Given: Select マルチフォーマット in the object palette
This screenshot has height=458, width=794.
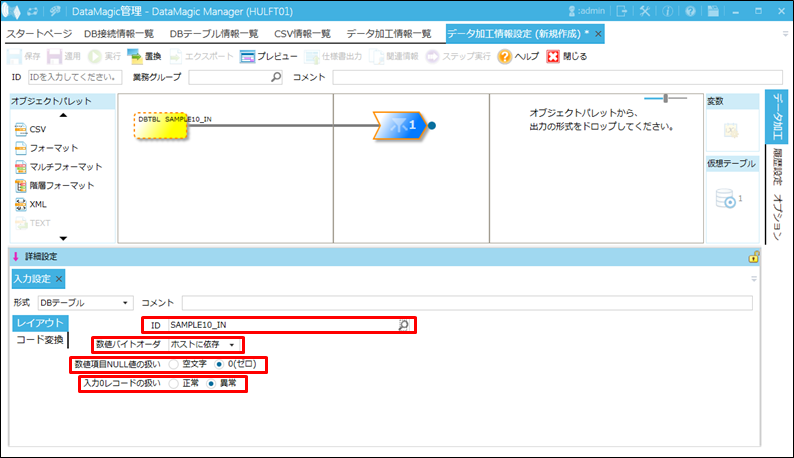Looking at the screenshot, I should [58, 167].
